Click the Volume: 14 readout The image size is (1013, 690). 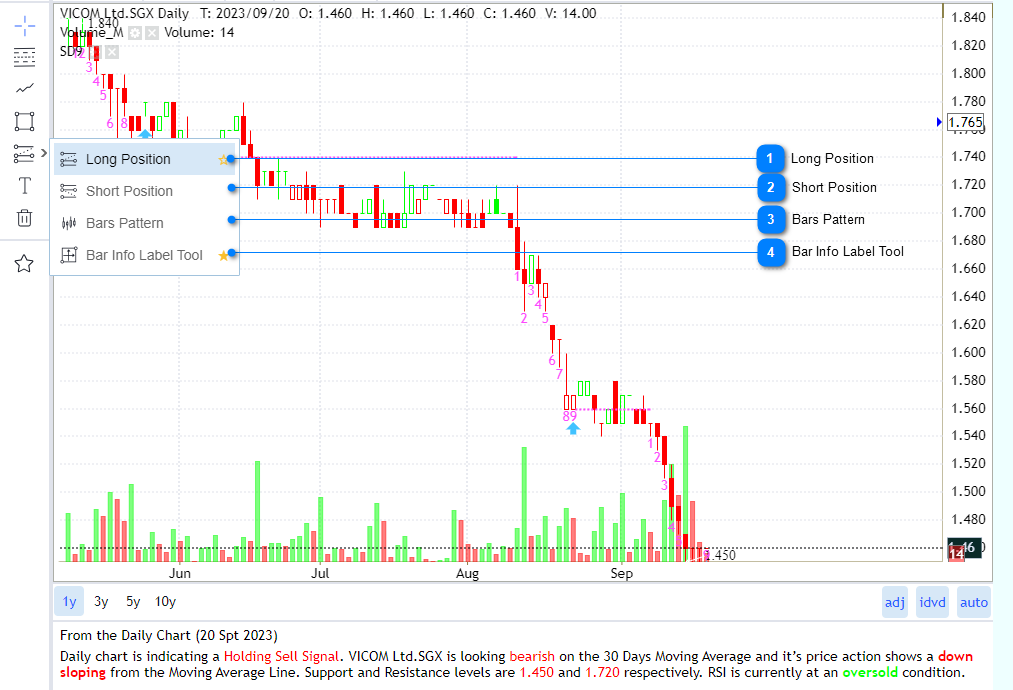coord(199,32)
